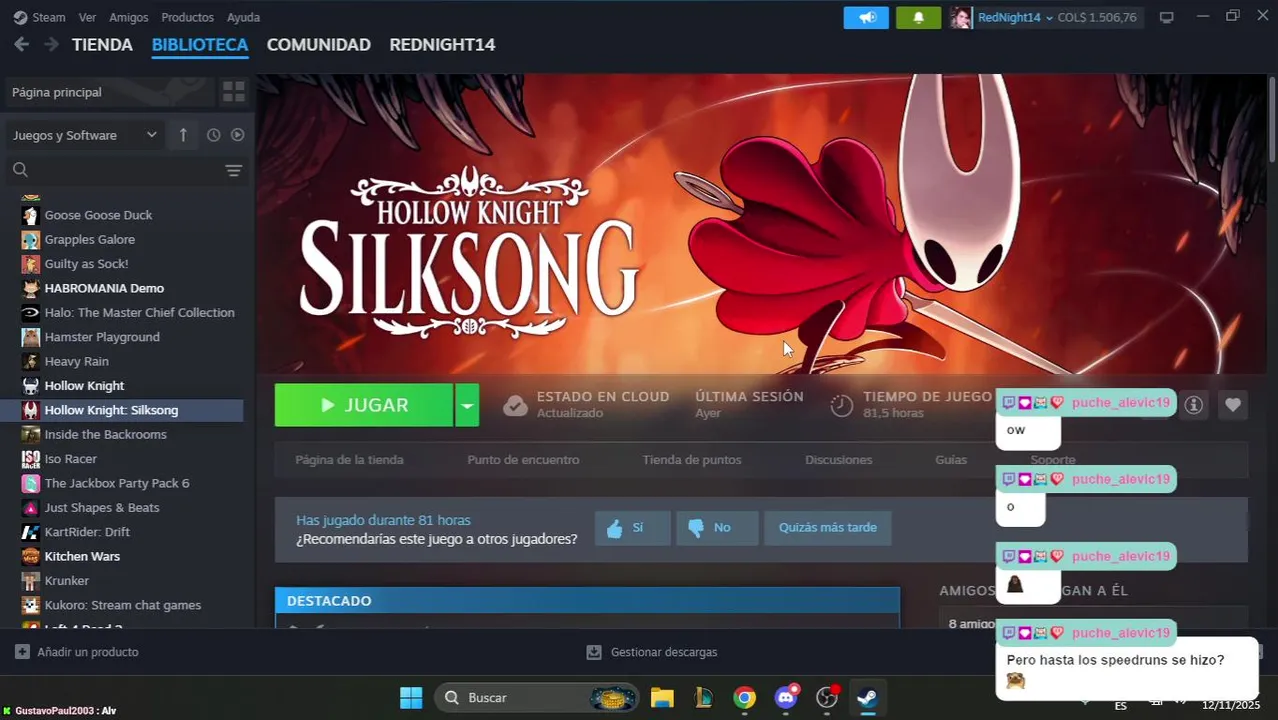Go to Página principal of library
1278x720 pixels.
pos(108,92)
